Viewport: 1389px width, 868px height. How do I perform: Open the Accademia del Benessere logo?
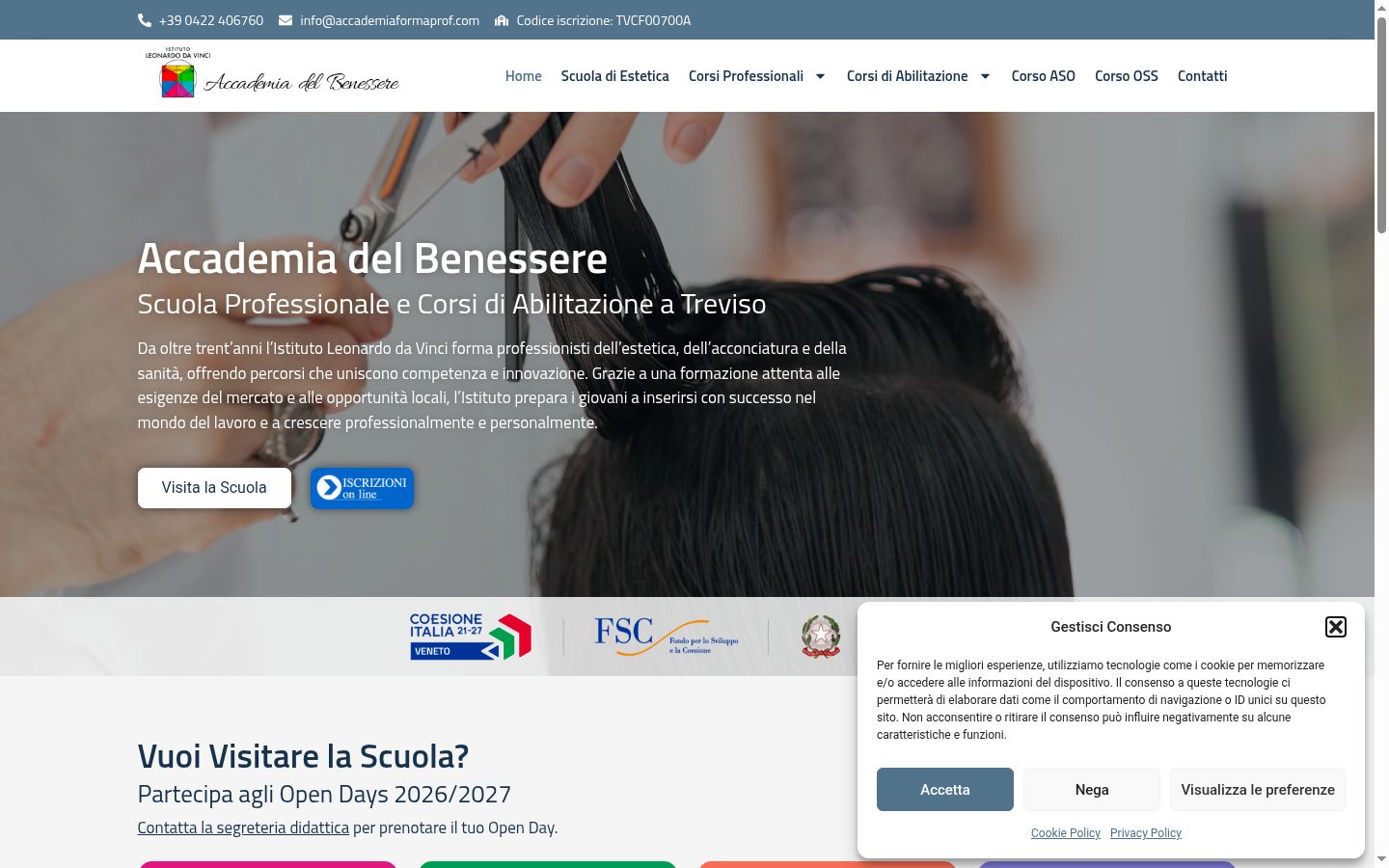[x=272, y=73]
